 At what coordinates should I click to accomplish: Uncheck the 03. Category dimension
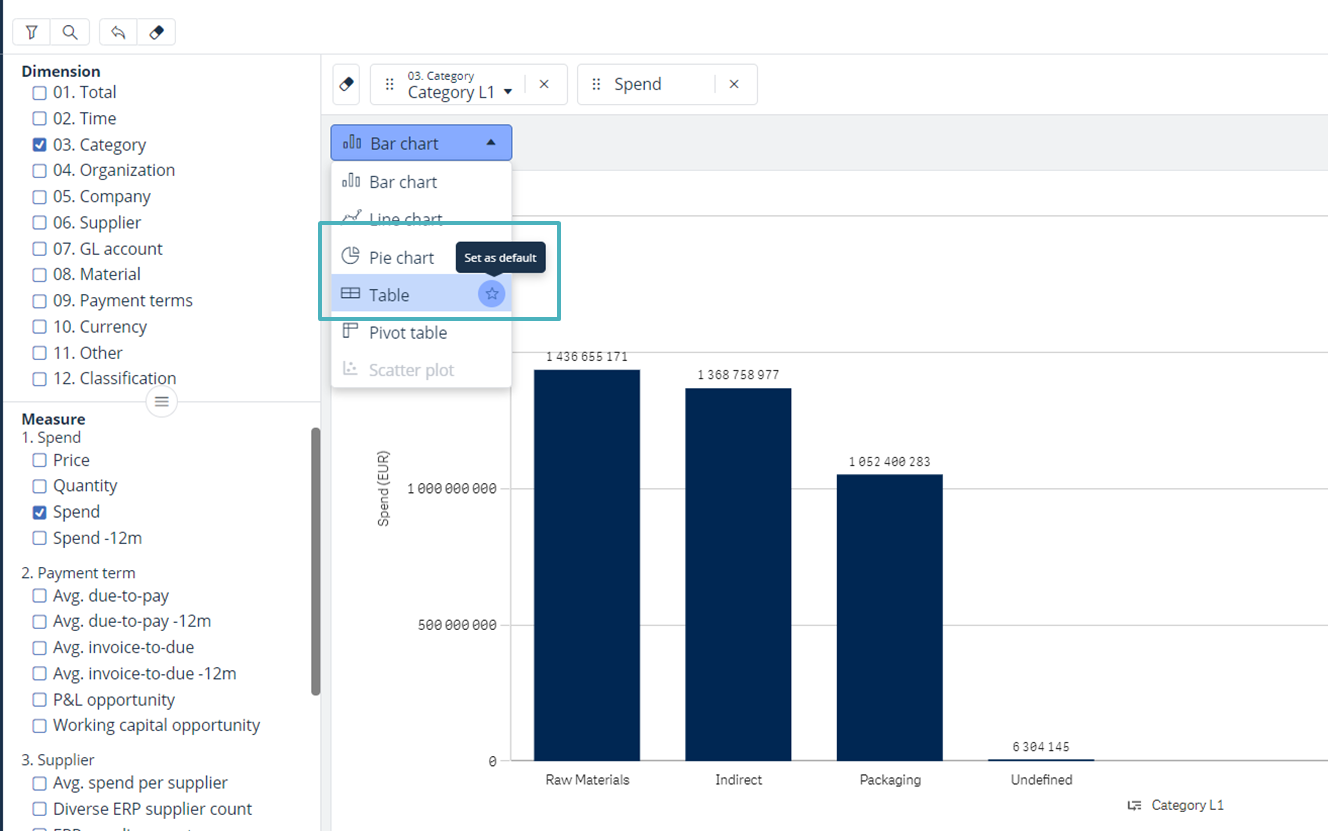pyautogui.click(x=40, y=145)
